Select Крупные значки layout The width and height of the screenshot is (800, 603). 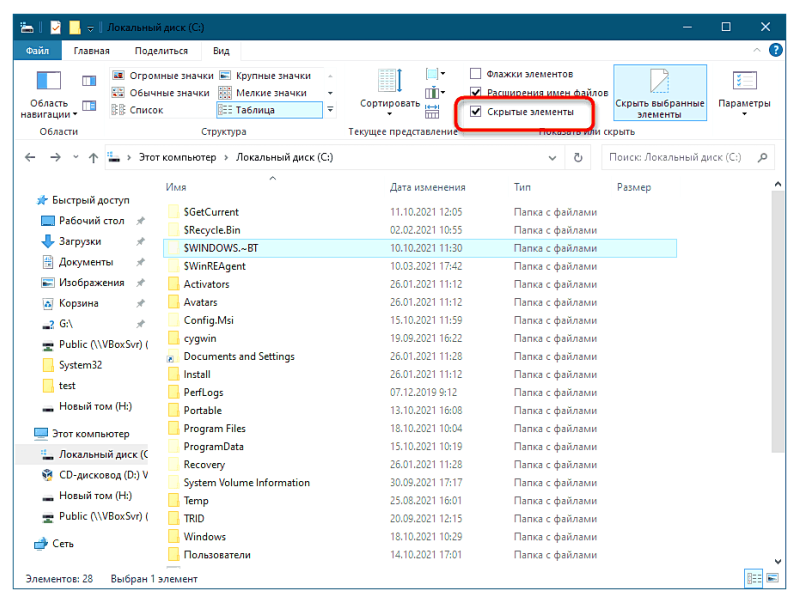point(265,76)
